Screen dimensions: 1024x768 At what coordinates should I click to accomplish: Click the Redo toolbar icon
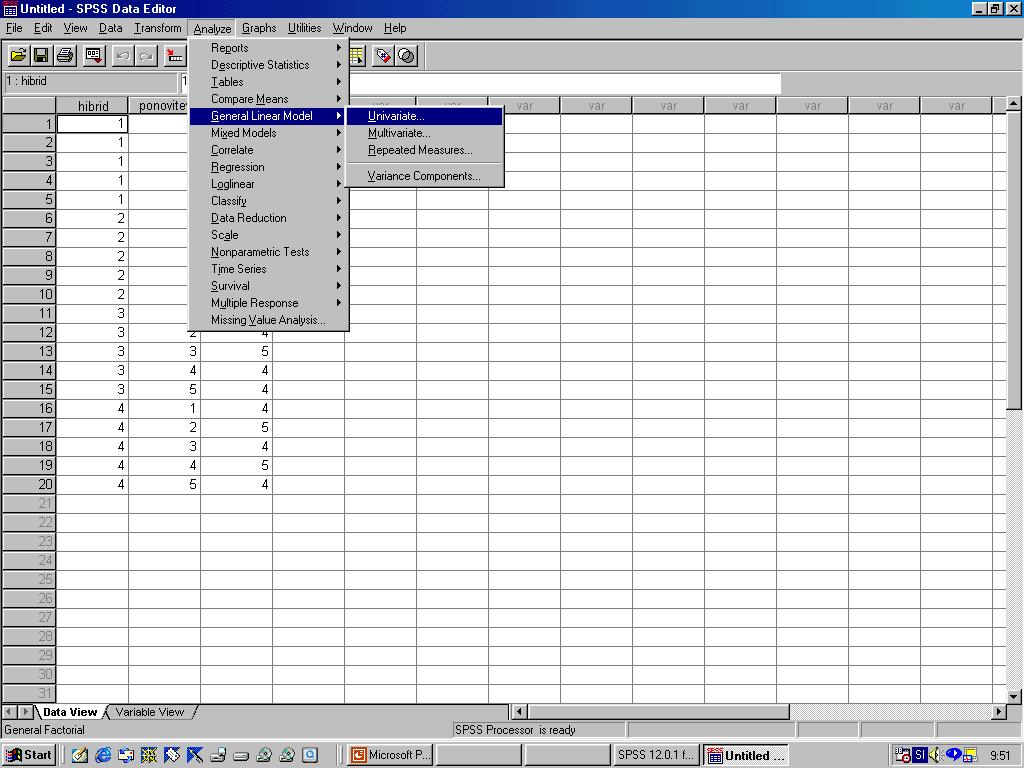tap(146, 56)
